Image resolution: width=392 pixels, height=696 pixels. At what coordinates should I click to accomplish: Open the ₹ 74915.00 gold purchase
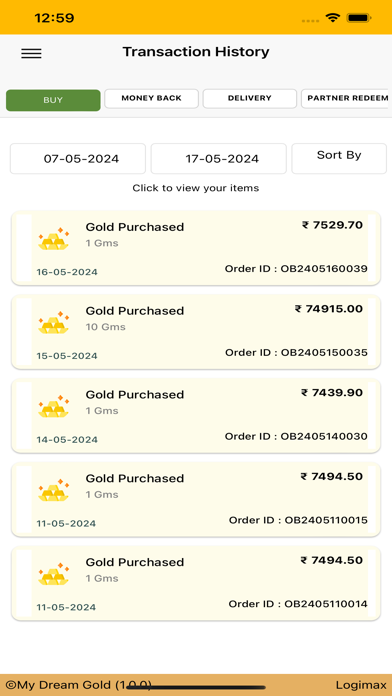point(196,332)
